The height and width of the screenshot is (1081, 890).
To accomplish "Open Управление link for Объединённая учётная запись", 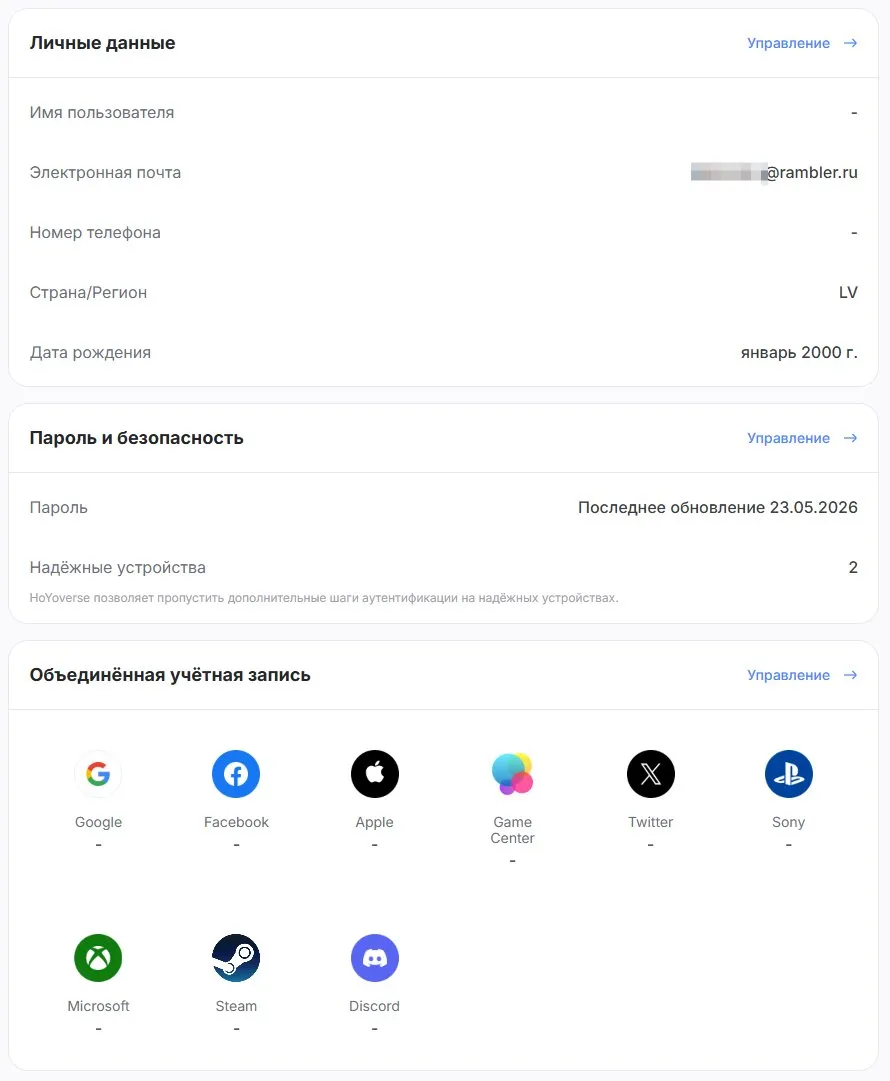I will (x=788, y=675).
